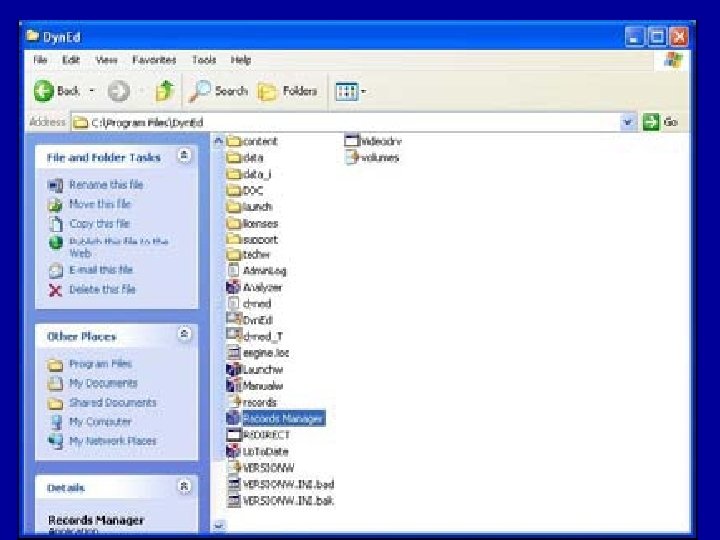Select VERSIONW.INI.bad file name
720x540 pixels.
[288, 484]
